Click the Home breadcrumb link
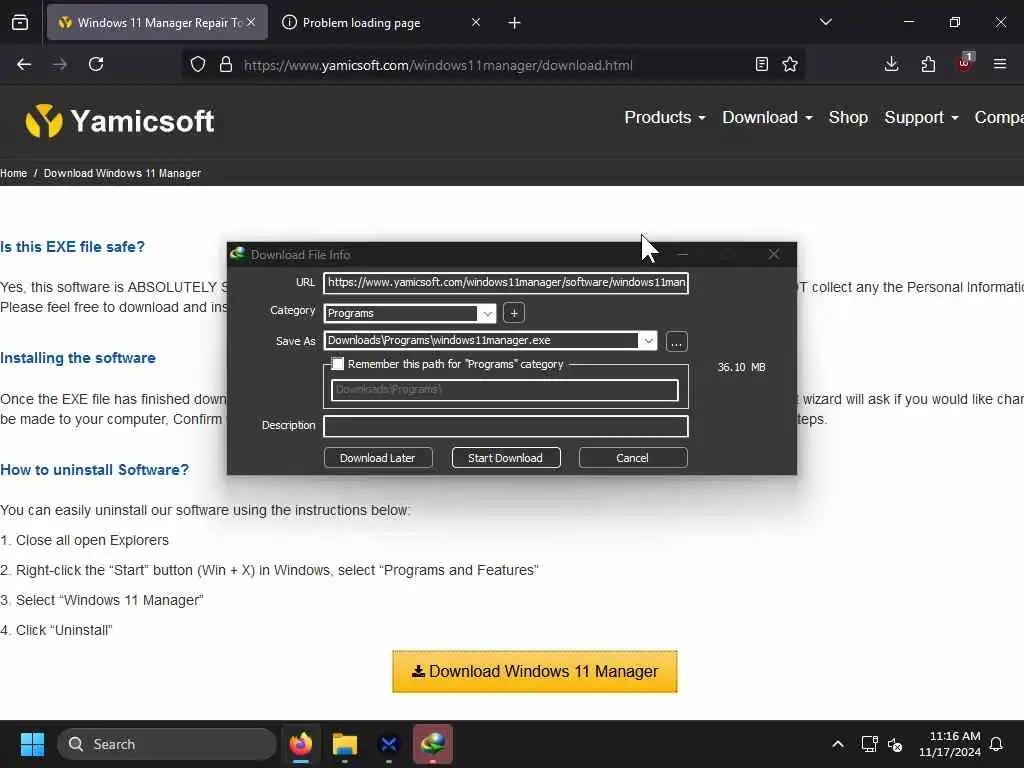 (14, 173)
